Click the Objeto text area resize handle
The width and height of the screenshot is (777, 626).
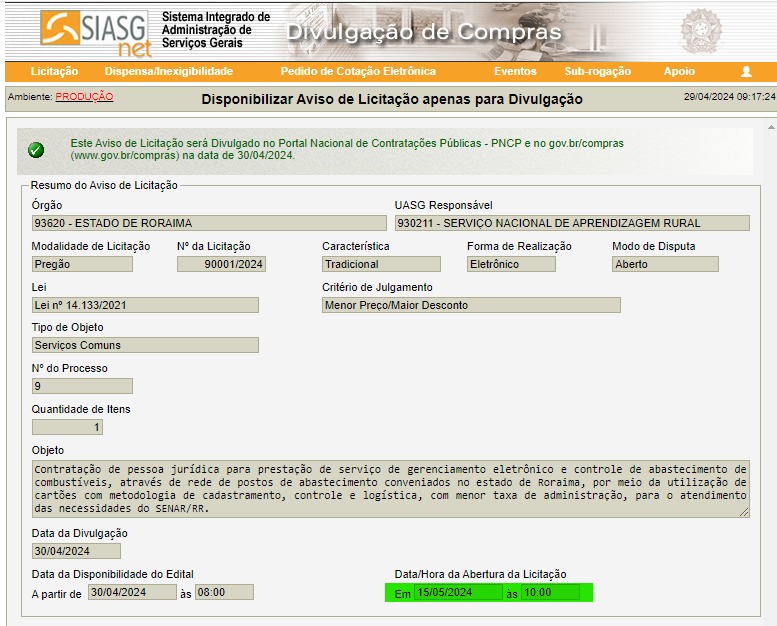tap(744, 512)
